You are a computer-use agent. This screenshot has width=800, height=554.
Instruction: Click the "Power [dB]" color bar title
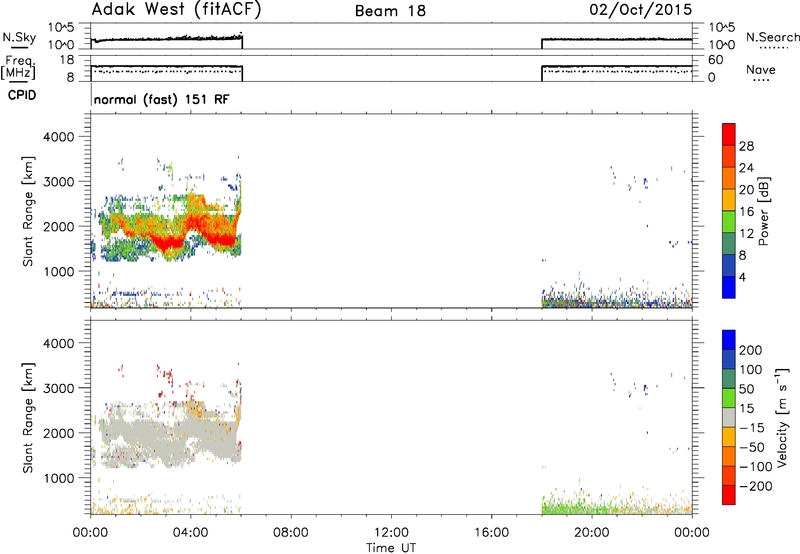(763, 211)
